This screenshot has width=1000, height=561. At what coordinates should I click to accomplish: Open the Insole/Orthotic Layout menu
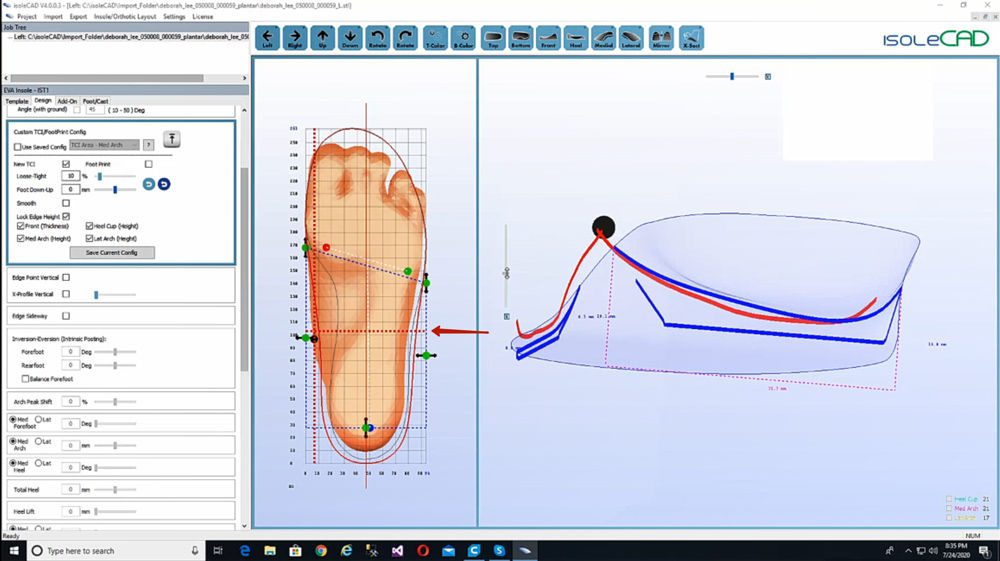pyautogui.click(x=125, y=17)
